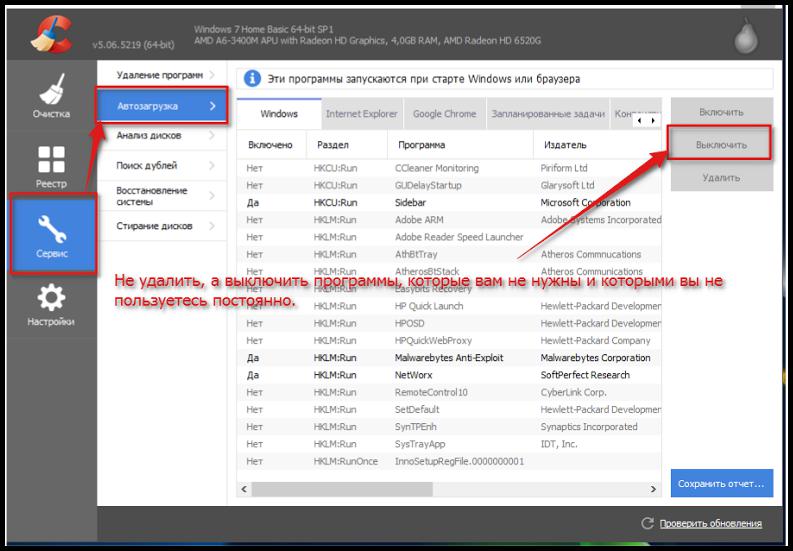Click the blue info icon
The image size is (793, 551).
click(252, 79)
